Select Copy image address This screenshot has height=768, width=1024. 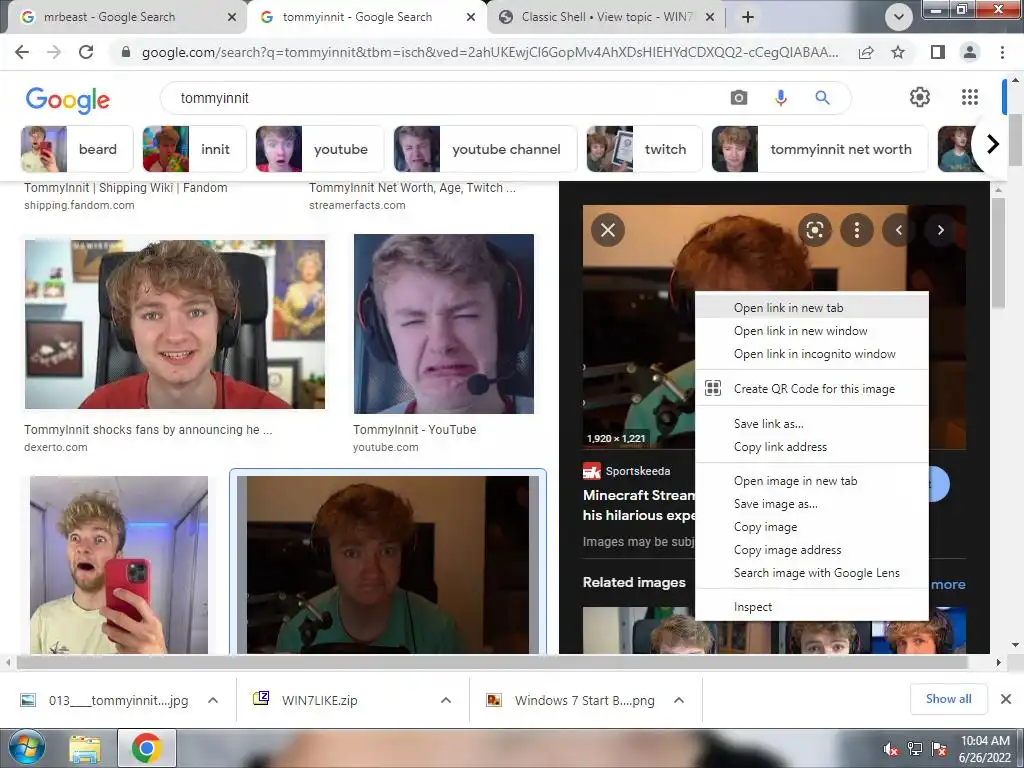(812, 550)
